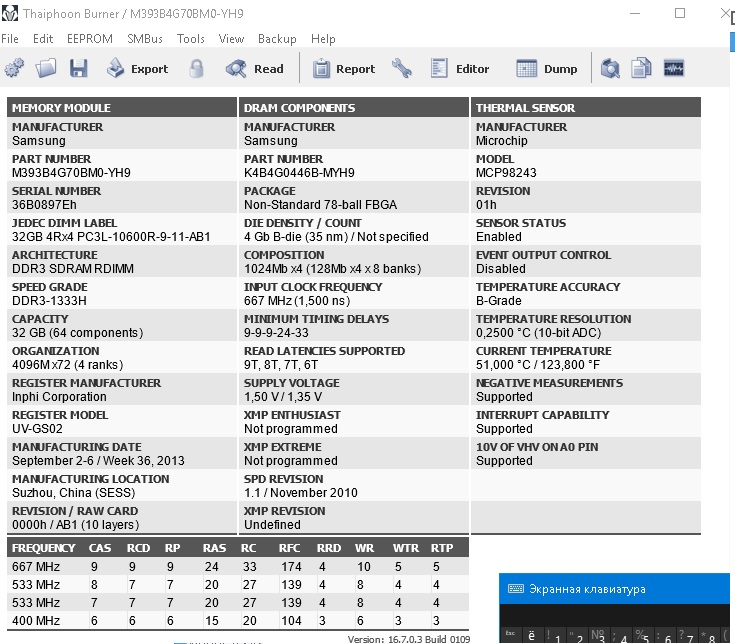The image size is (735, 644).
Task: Click the Thaiphoon Burner app icon in title bar
Action: point(9,13)
